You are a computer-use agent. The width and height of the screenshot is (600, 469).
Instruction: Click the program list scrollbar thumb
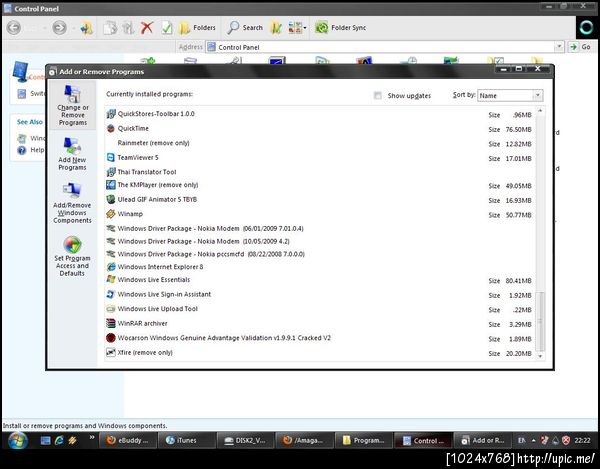540,321
